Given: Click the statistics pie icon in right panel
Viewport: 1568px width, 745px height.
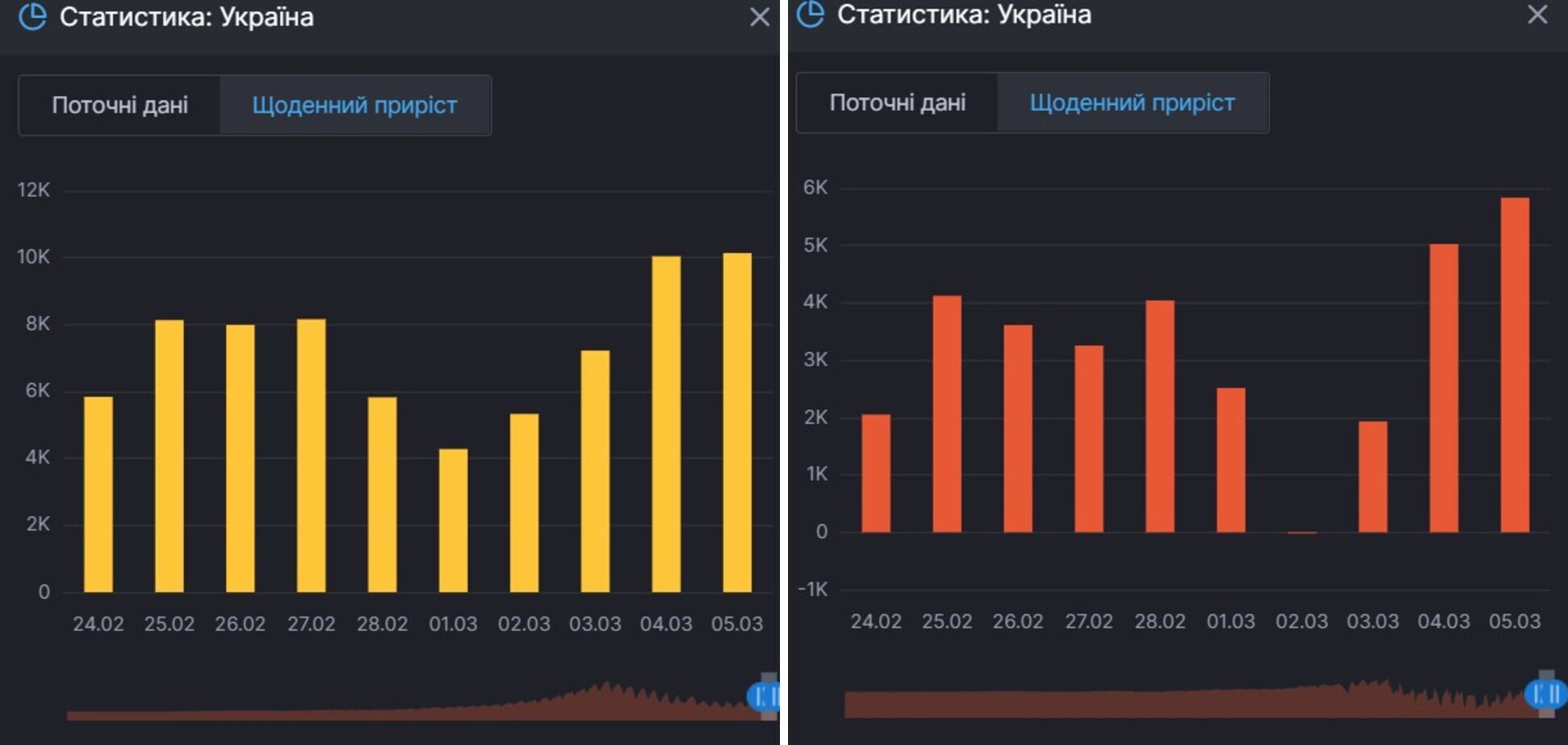Looking at the screenshot, I should click(810, 14).
